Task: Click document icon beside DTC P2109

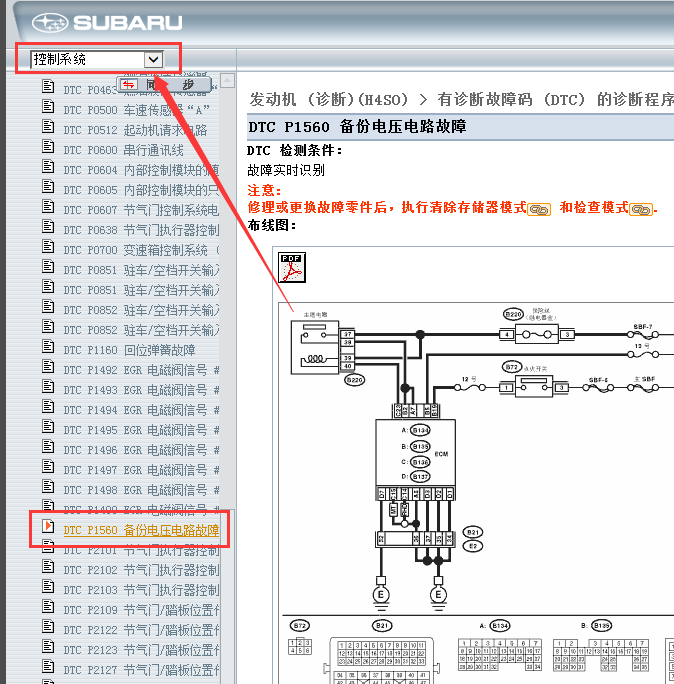Action: click(x=48, y=607)
